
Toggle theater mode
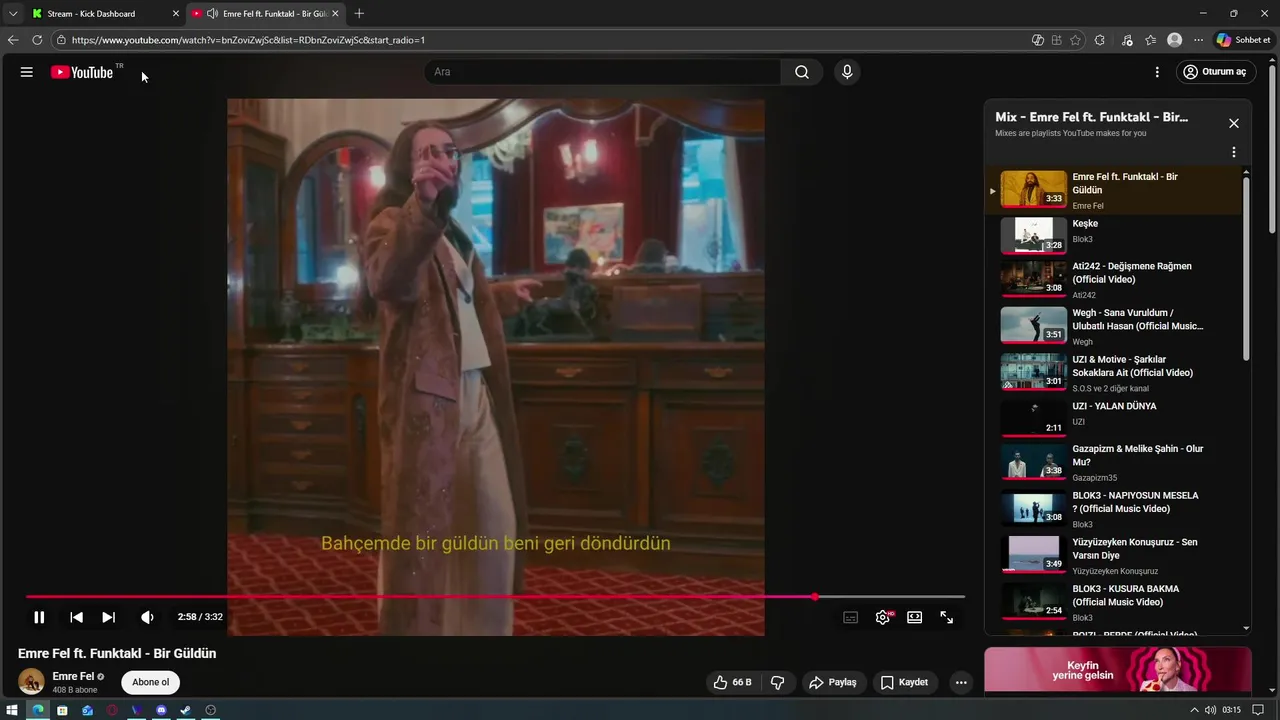(x=914, y=617)
